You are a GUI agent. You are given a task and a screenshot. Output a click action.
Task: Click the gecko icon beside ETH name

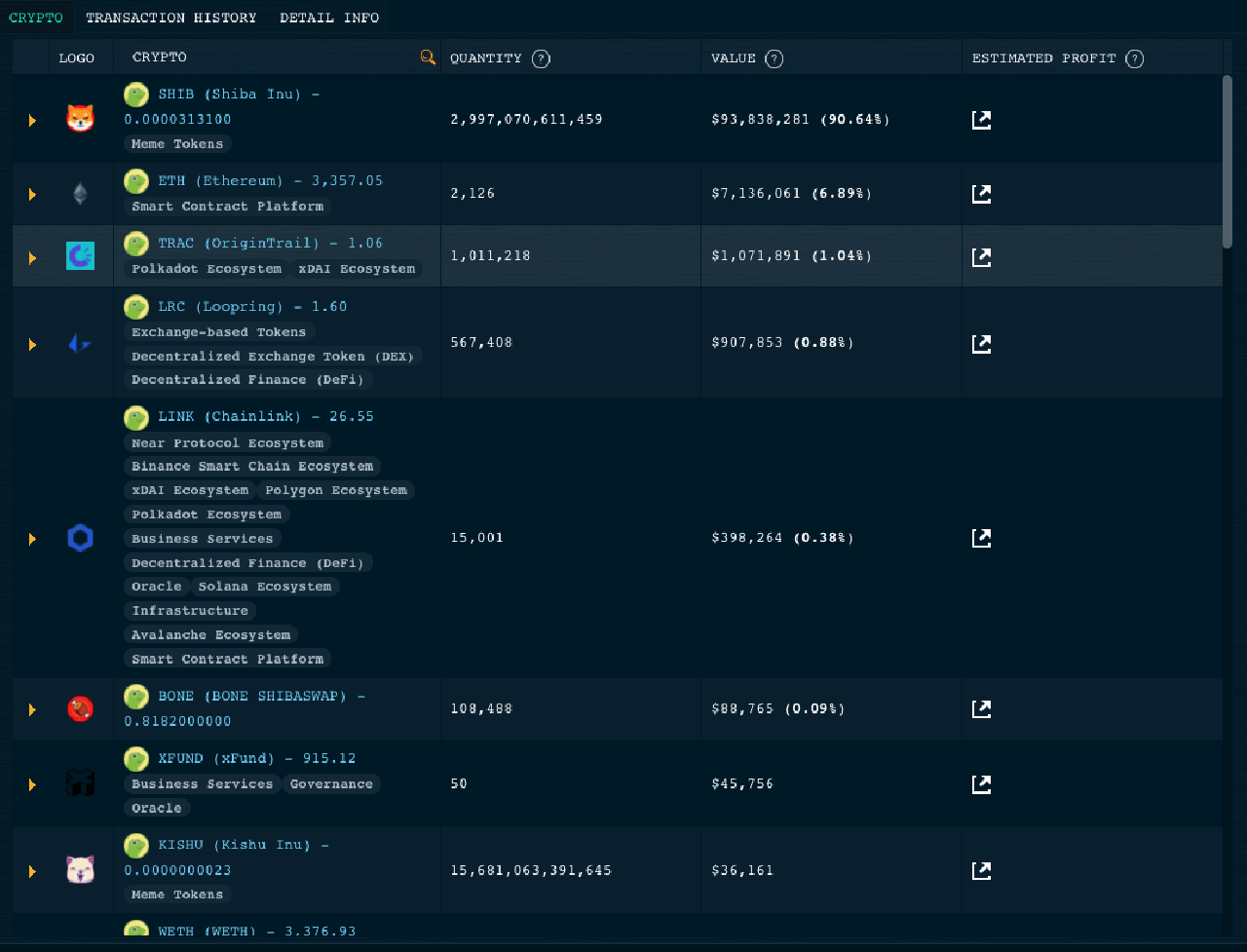[x=136, y=181]
